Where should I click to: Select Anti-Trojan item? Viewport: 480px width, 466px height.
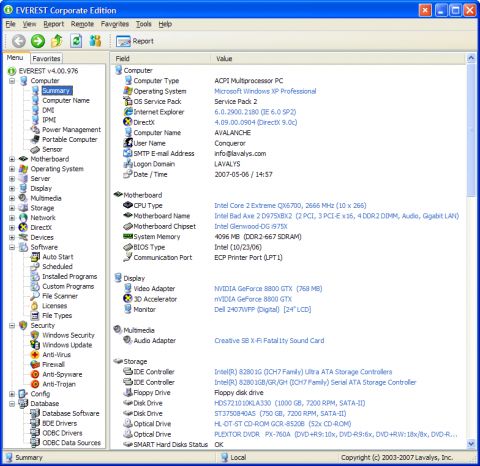[59, 384]
